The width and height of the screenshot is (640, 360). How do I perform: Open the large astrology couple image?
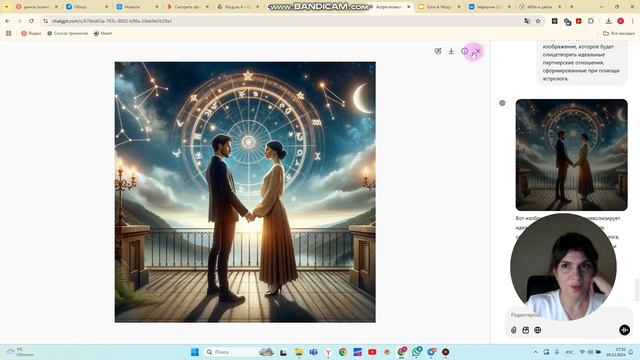pyautogui.click(x=245, y=192)
